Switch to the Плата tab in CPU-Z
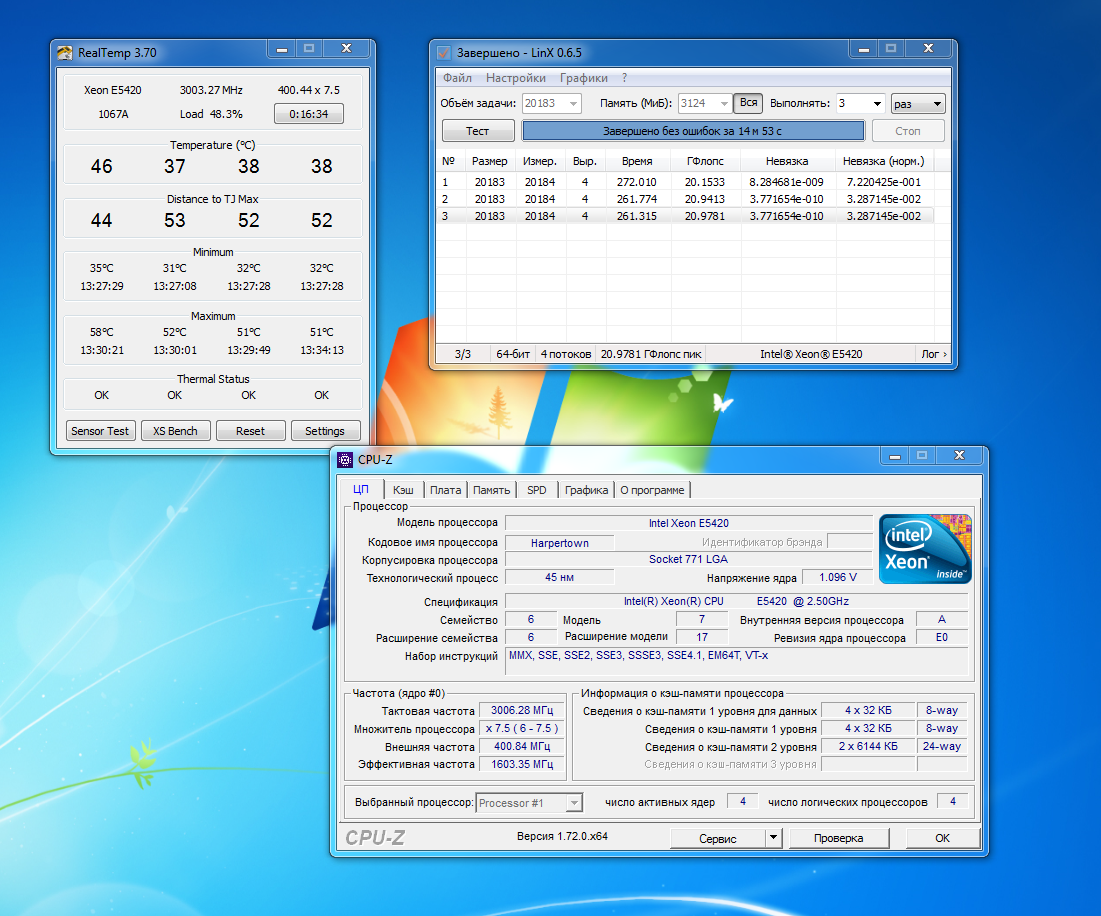This screenshot has width=1101, height=916. coord(445,490)
